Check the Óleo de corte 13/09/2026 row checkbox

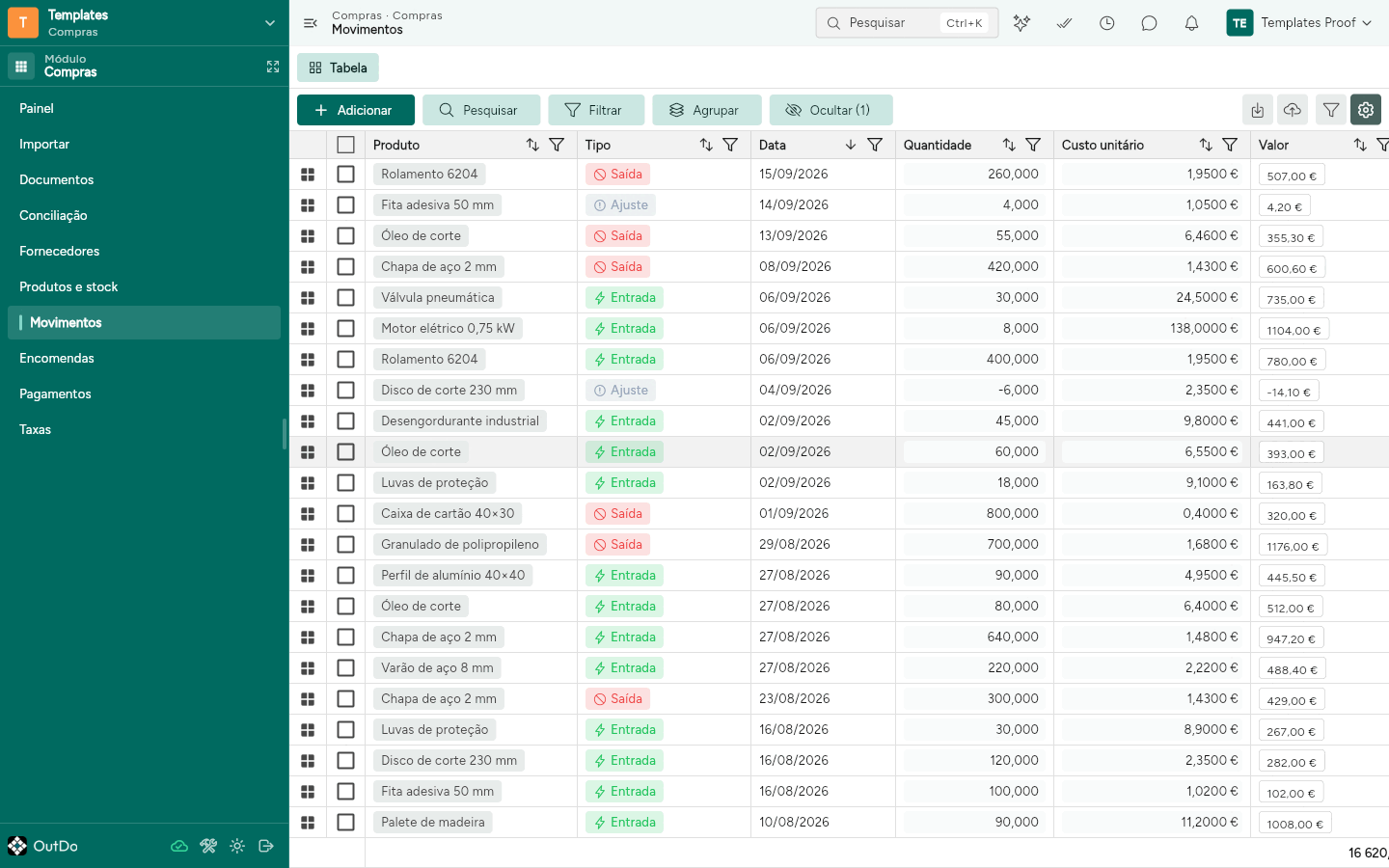click(x=345, y=236)
